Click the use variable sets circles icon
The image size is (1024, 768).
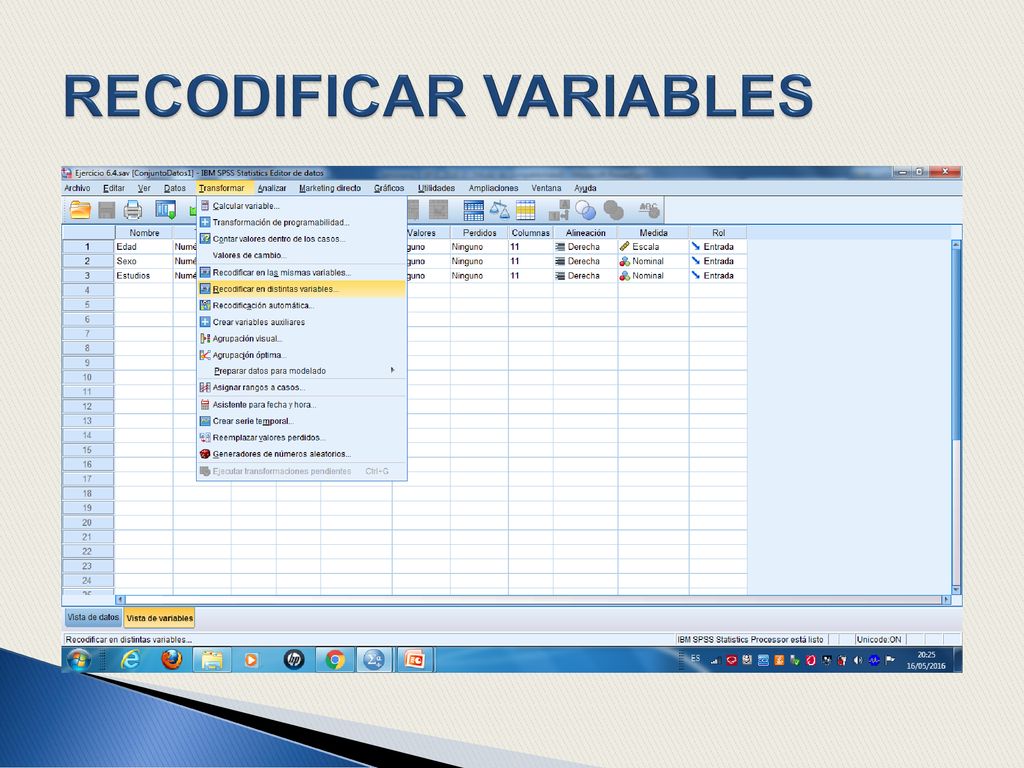pyautogui.click(x=585, y=210)
